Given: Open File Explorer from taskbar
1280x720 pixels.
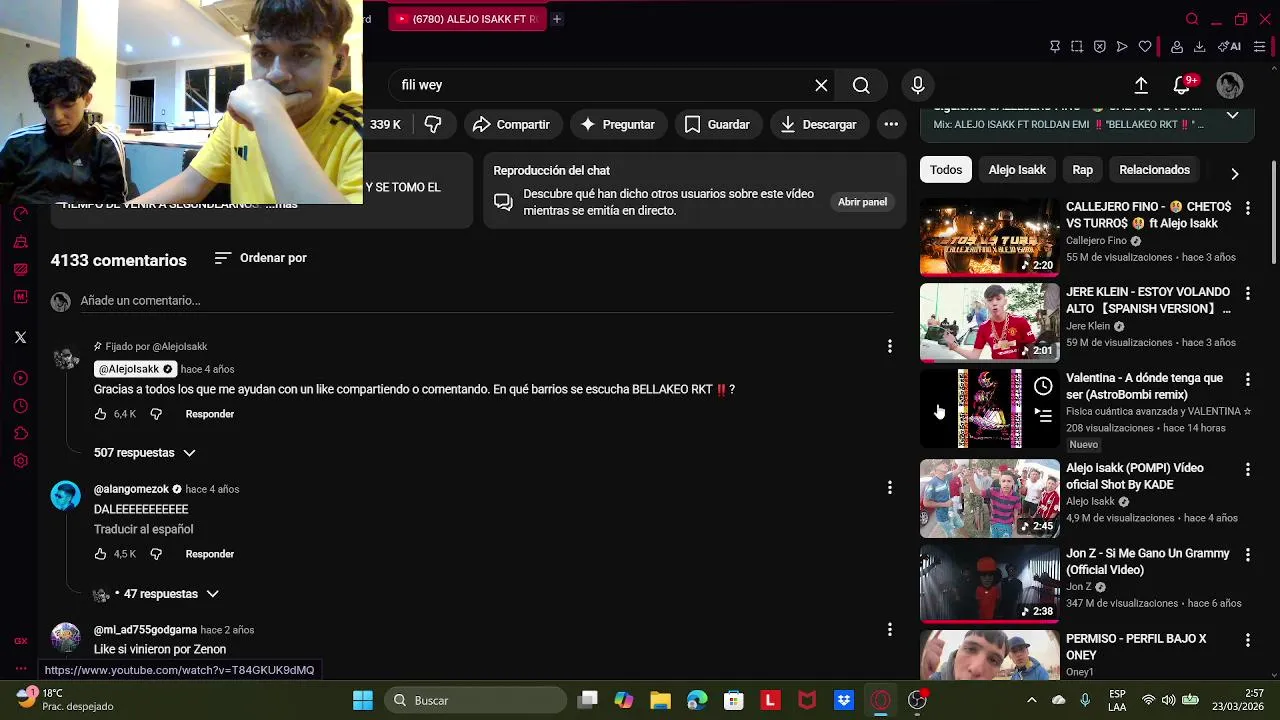Looking at the screenshot, I should (x=660, y=700).
